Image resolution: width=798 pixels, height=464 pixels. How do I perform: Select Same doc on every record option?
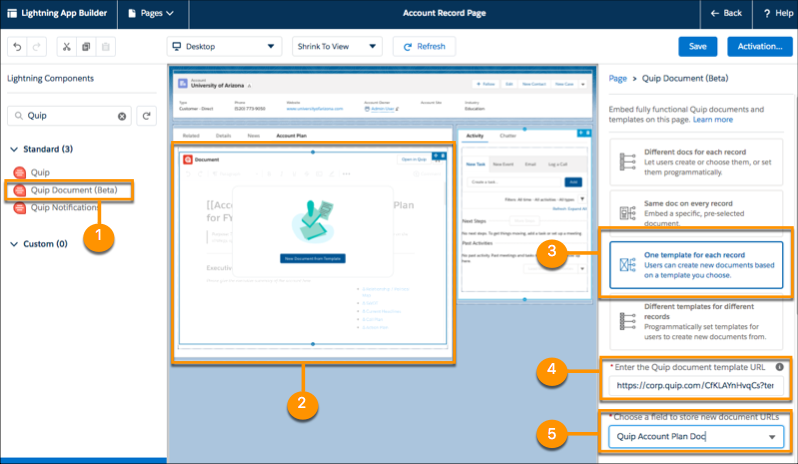[699, 211]
